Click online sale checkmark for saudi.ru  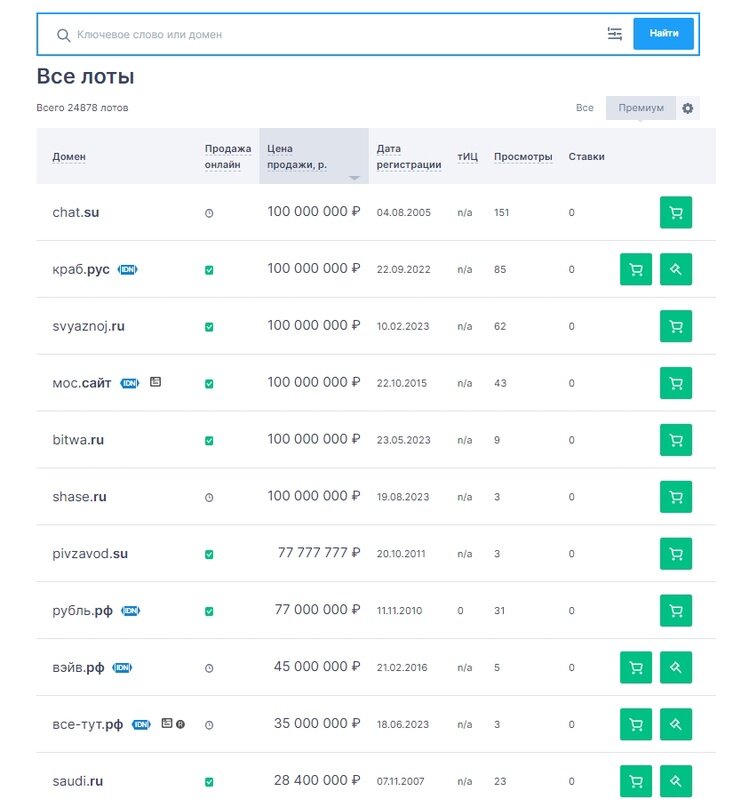(209, 782)
